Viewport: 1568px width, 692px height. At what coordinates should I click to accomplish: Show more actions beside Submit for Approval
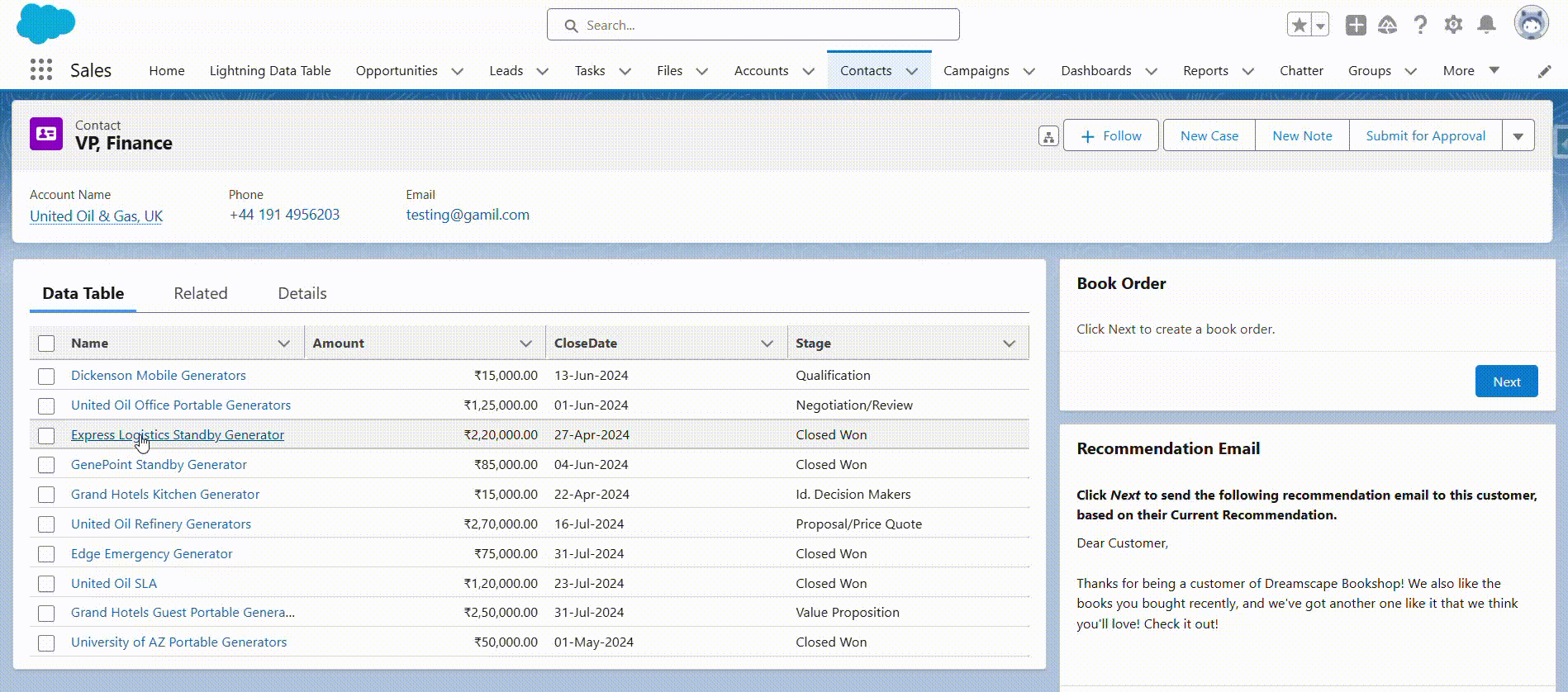(x=1518, y=136)
